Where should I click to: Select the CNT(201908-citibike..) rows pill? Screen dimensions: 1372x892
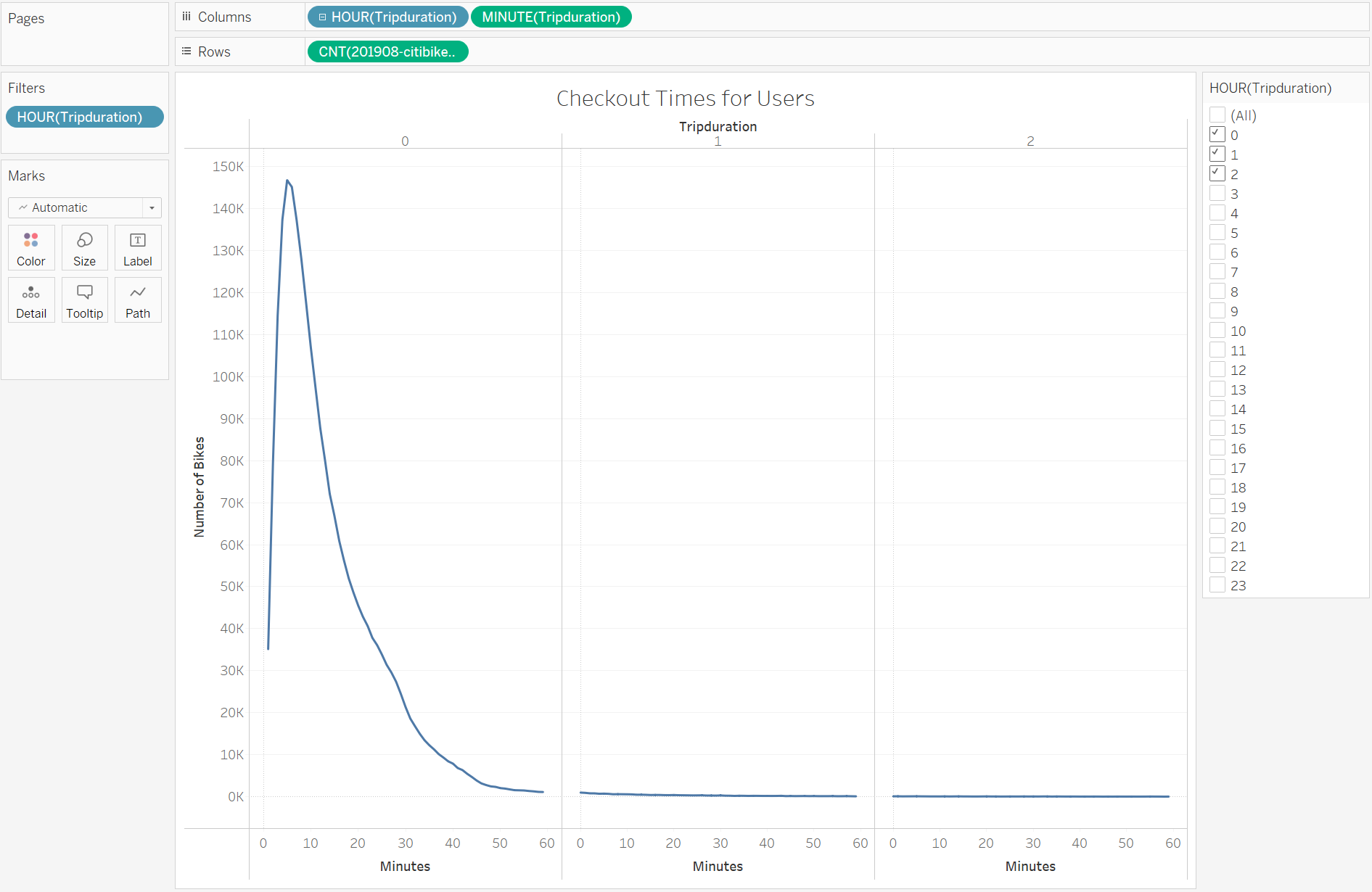[x=387, y=51]
